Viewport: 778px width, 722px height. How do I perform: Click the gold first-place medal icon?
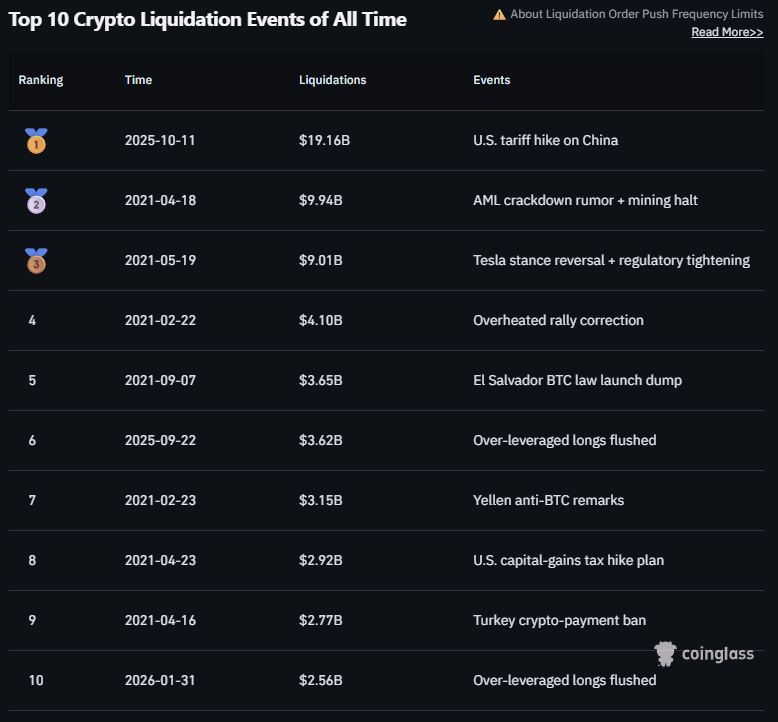pos(36,141)
